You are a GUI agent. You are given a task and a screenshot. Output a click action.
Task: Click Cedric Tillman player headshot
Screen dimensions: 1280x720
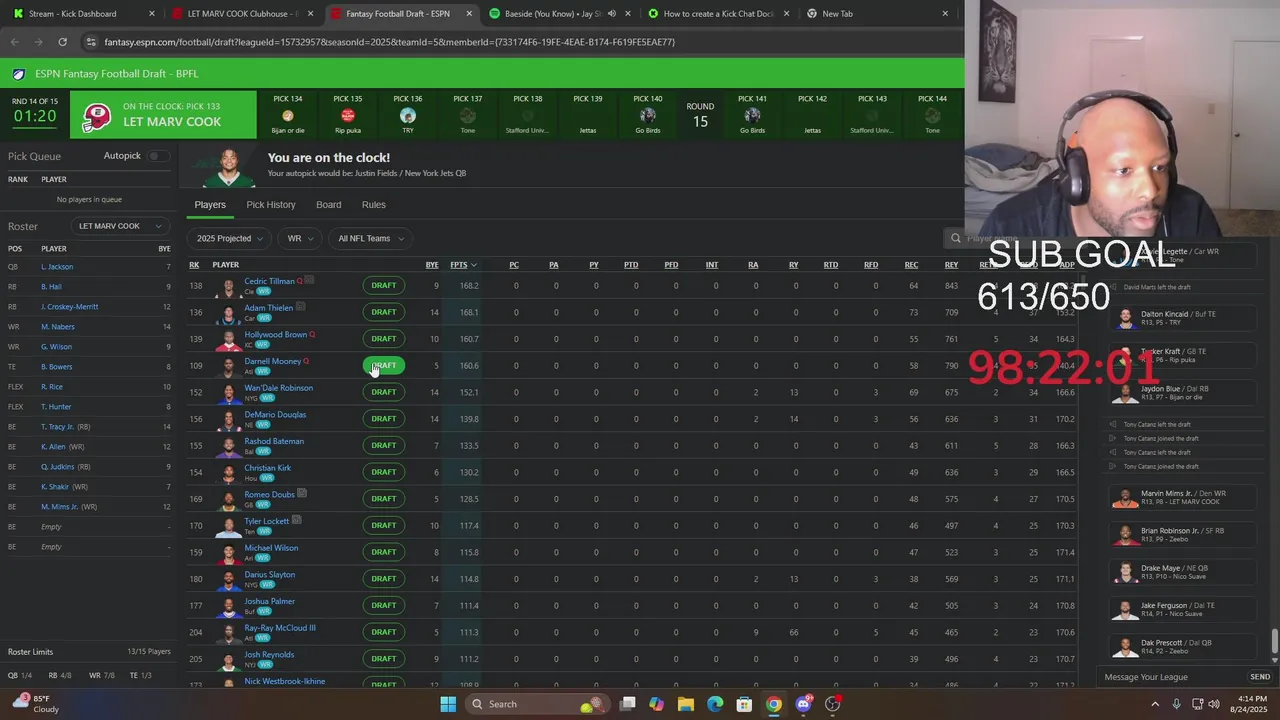click(230, 286)
